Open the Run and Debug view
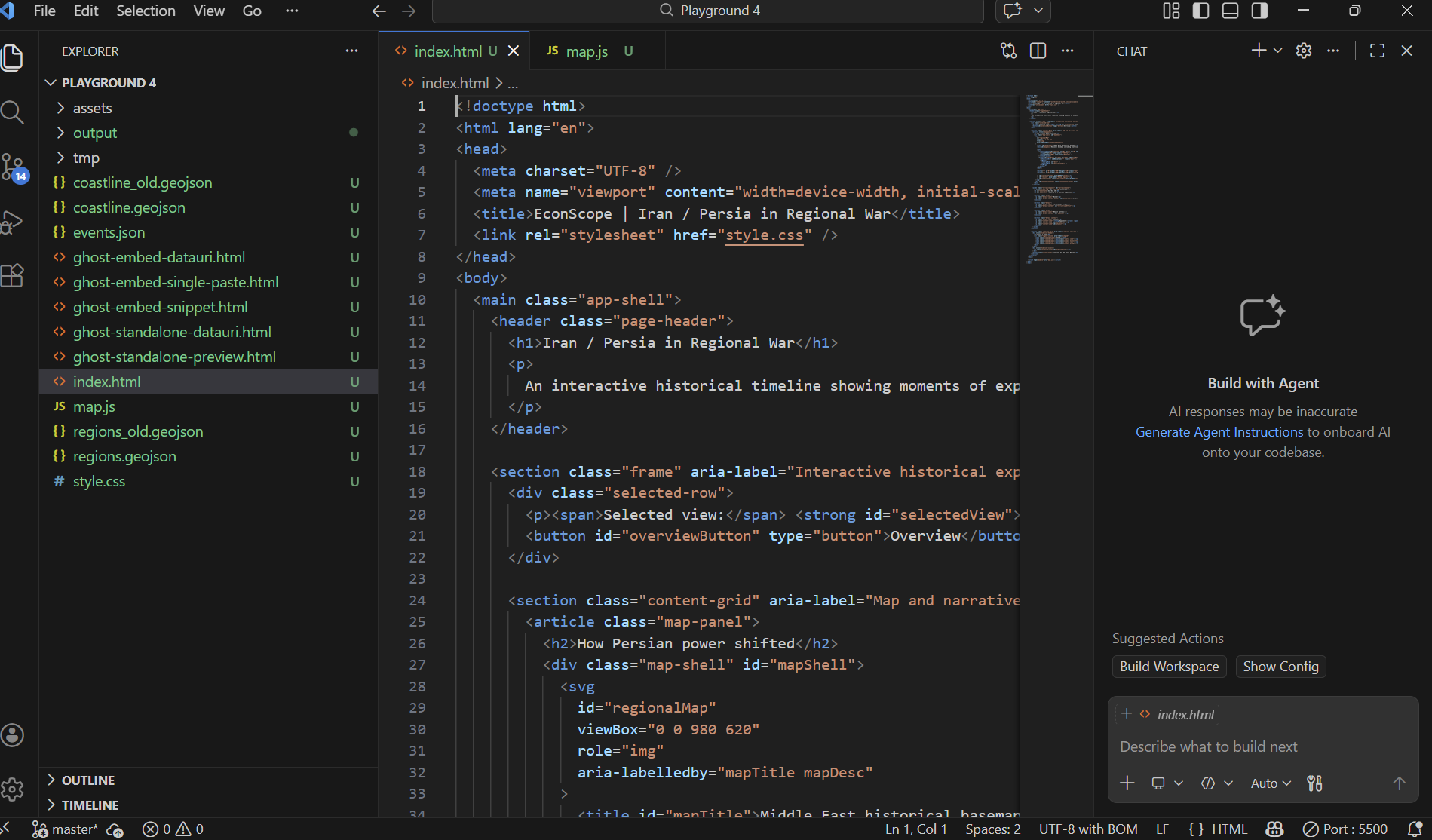The height and width of the screenshot is (840, 1432). pos(13,222)
